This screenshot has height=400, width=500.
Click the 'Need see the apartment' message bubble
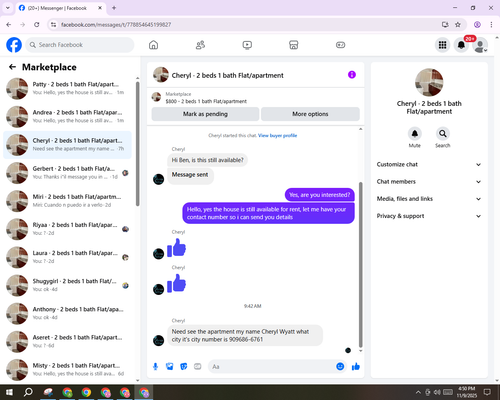pyautogui.click(x=245, y=335)
